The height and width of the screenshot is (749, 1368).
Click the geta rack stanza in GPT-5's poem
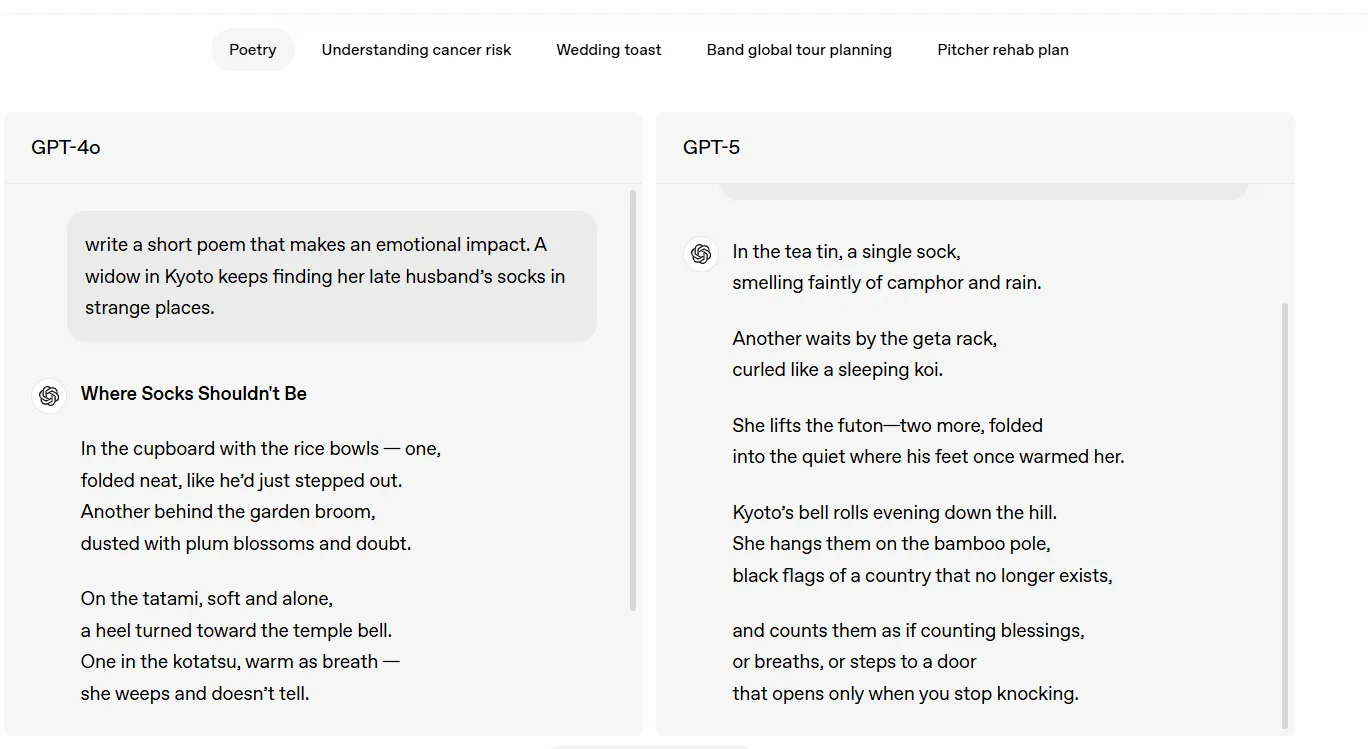(863, 353)
